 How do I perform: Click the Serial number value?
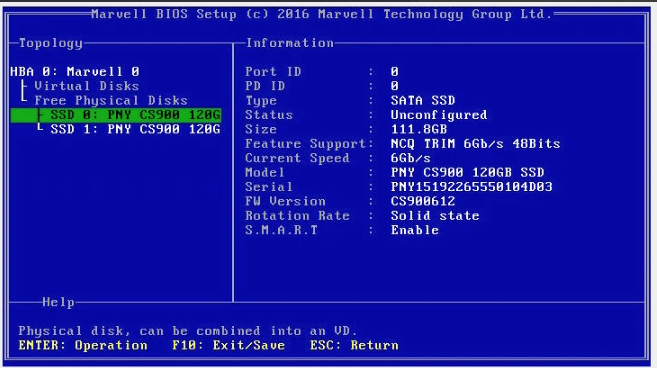click(x=471, y=187)
